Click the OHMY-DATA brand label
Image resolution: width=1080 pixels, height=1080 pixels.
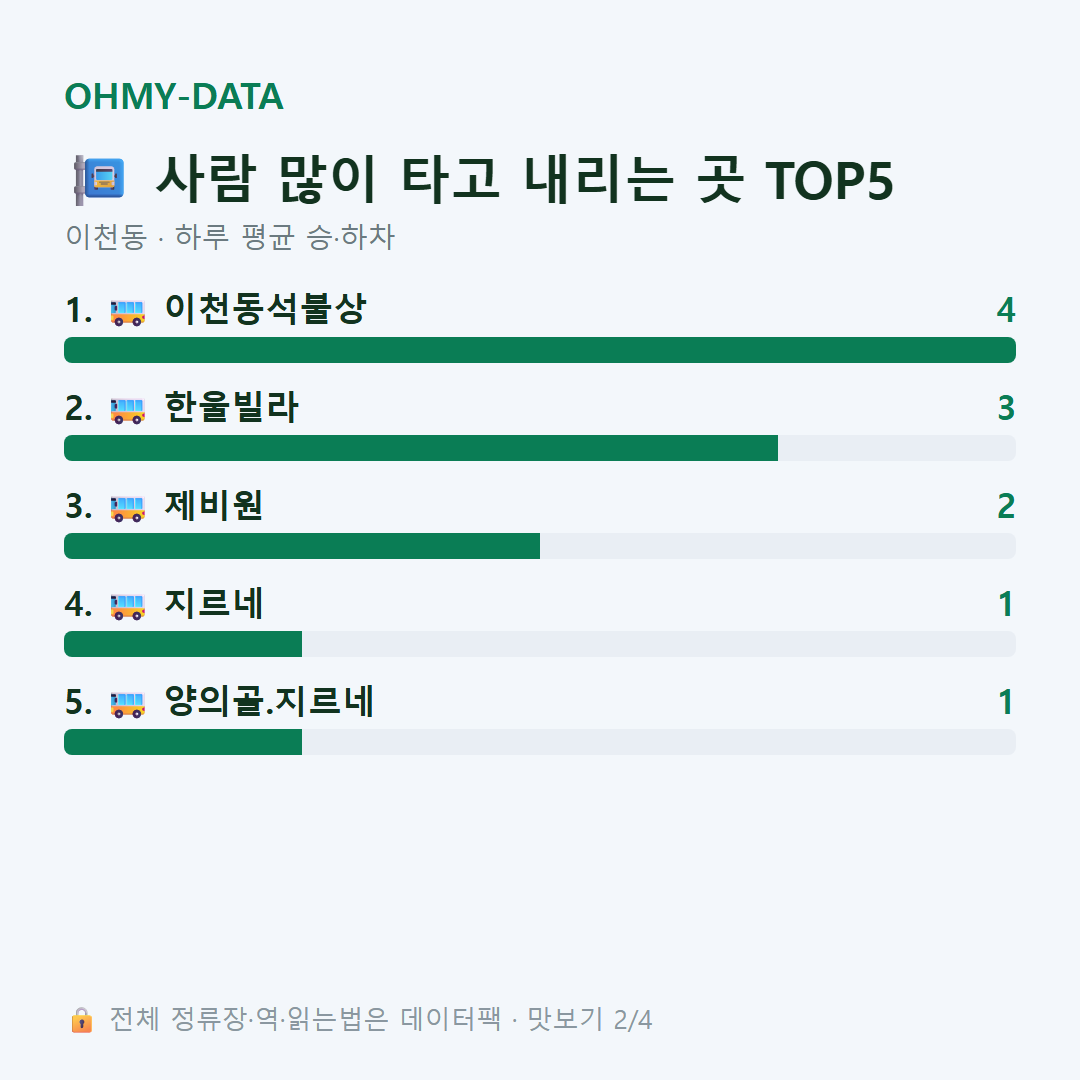[x=174, y=96]
